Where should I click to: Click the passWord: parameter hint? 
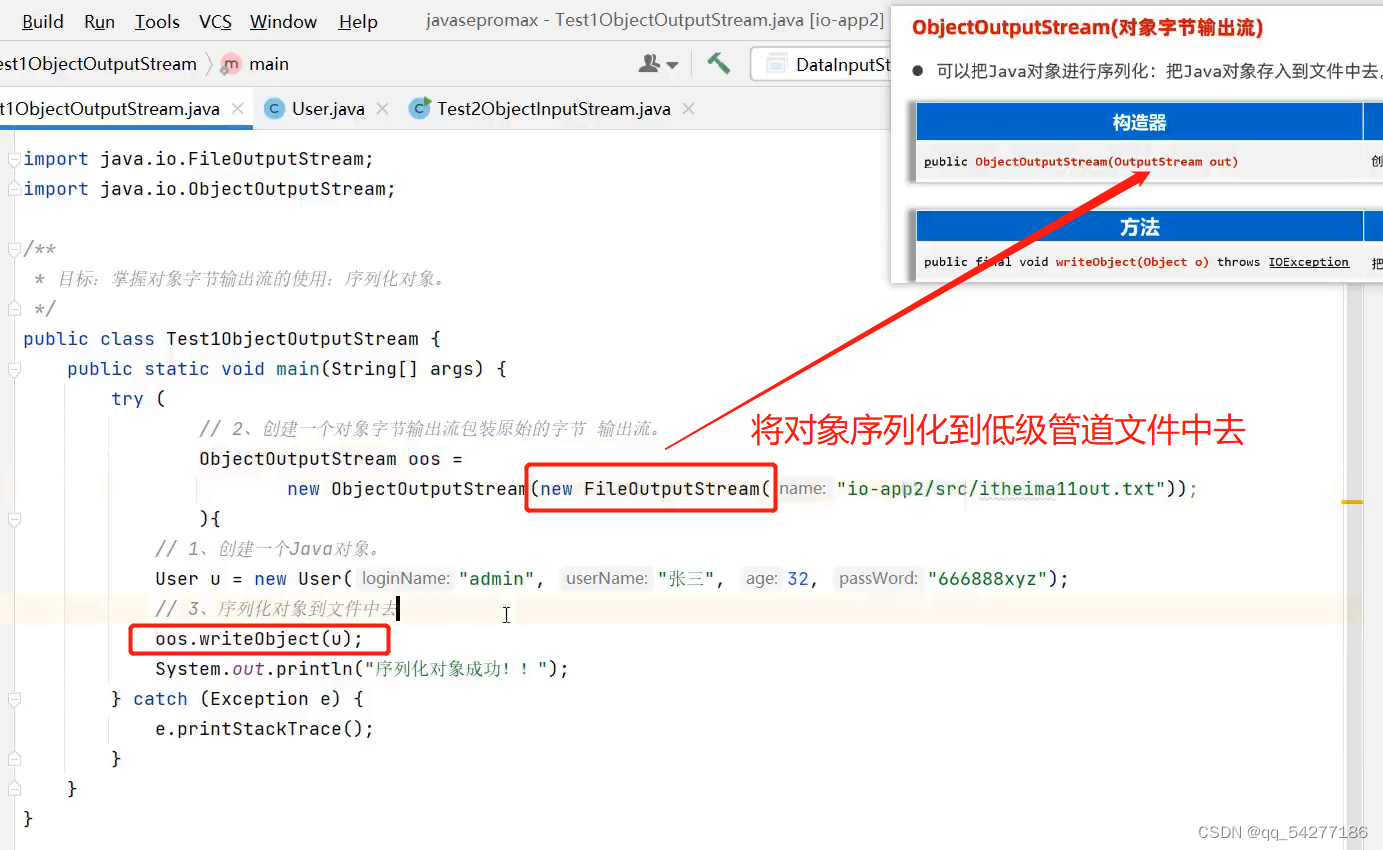(x=879, y=579)
